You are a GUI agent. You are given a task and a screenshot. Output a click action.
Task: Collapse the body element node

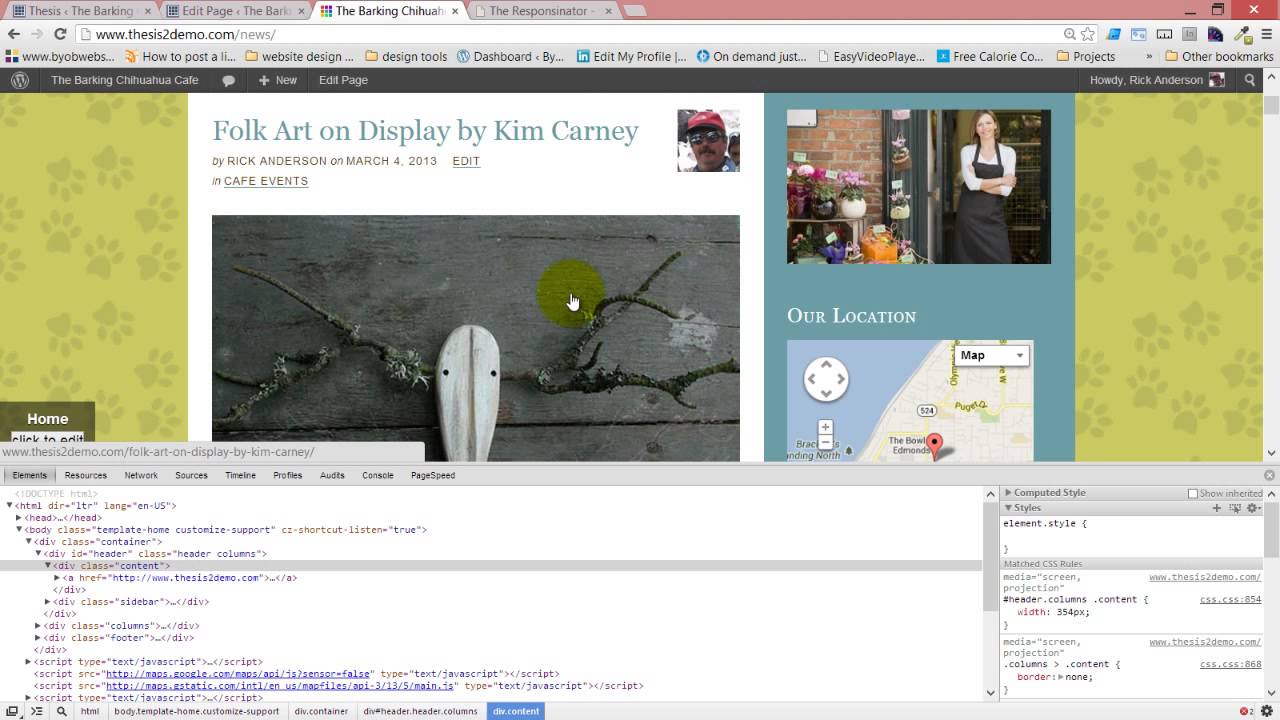[19, 530]
